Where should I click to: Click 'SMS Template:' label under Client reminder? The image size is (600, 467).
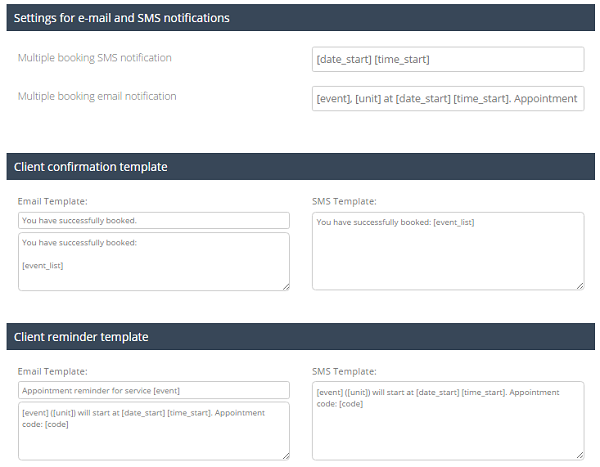point(345,371)
